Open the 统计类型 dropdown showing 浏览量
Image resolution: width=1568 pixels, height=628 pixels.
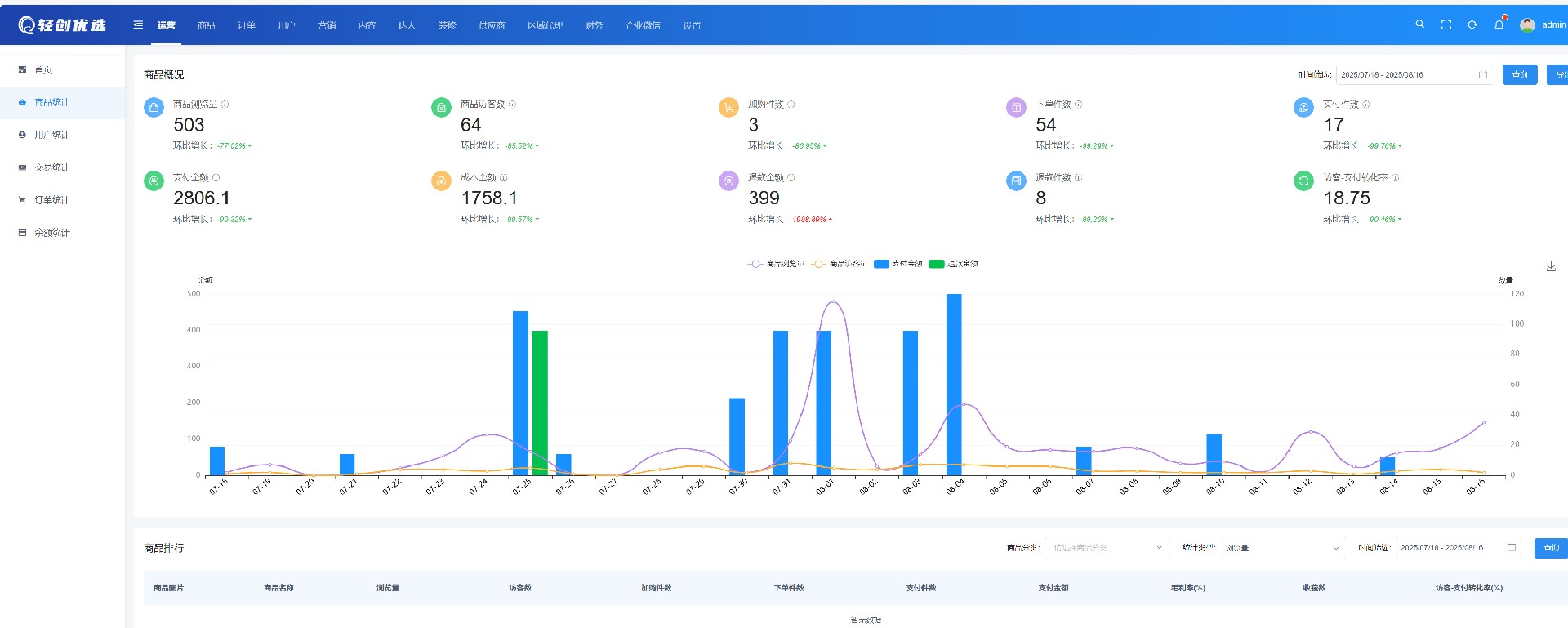[1281, 548]
